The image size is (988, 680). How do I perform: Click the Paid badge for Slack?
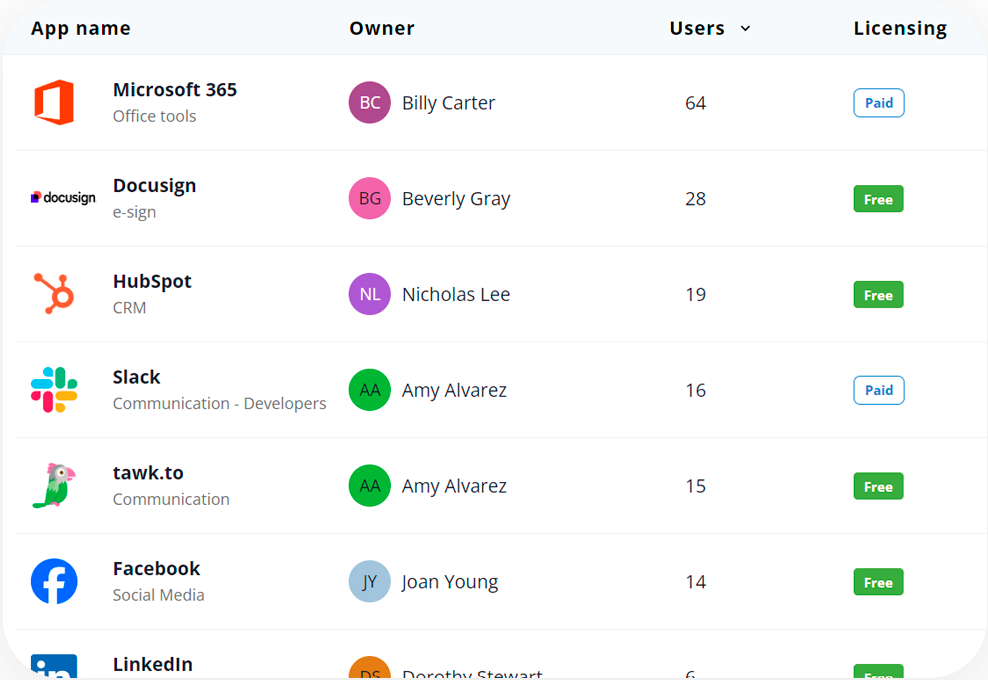point(879,390)
